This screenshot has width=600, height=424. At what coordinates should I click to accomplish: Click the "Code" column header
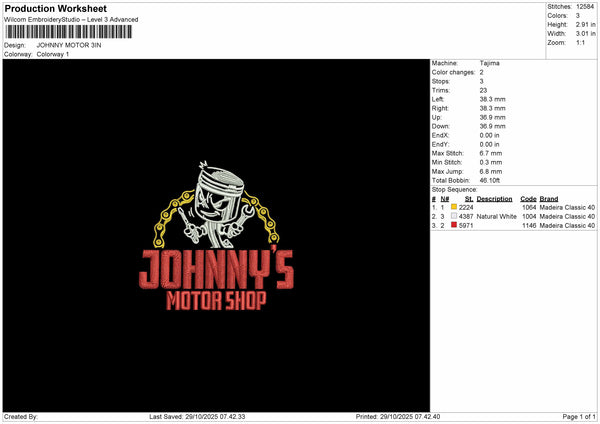528,199
